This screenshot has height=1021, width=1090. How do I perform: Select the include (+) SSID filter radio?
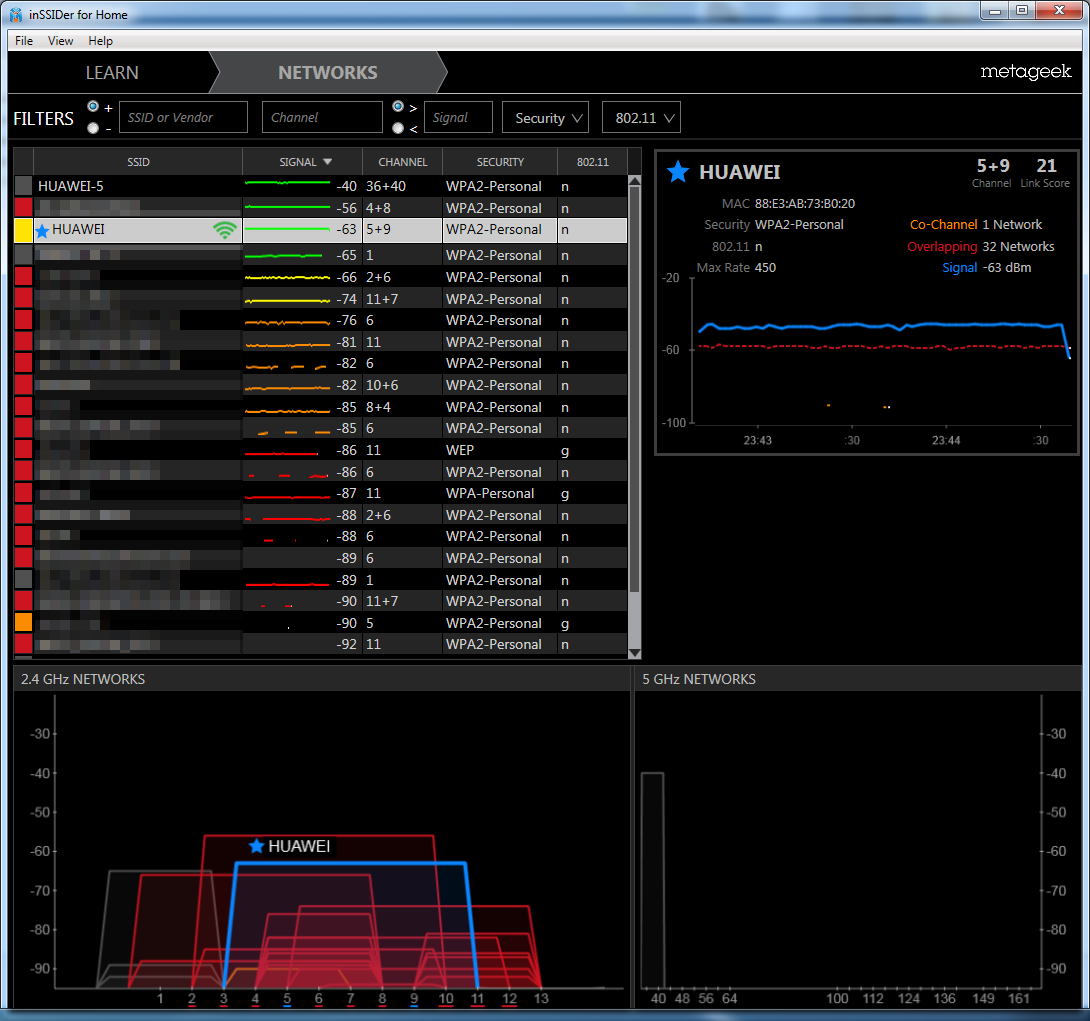[93, 106]
